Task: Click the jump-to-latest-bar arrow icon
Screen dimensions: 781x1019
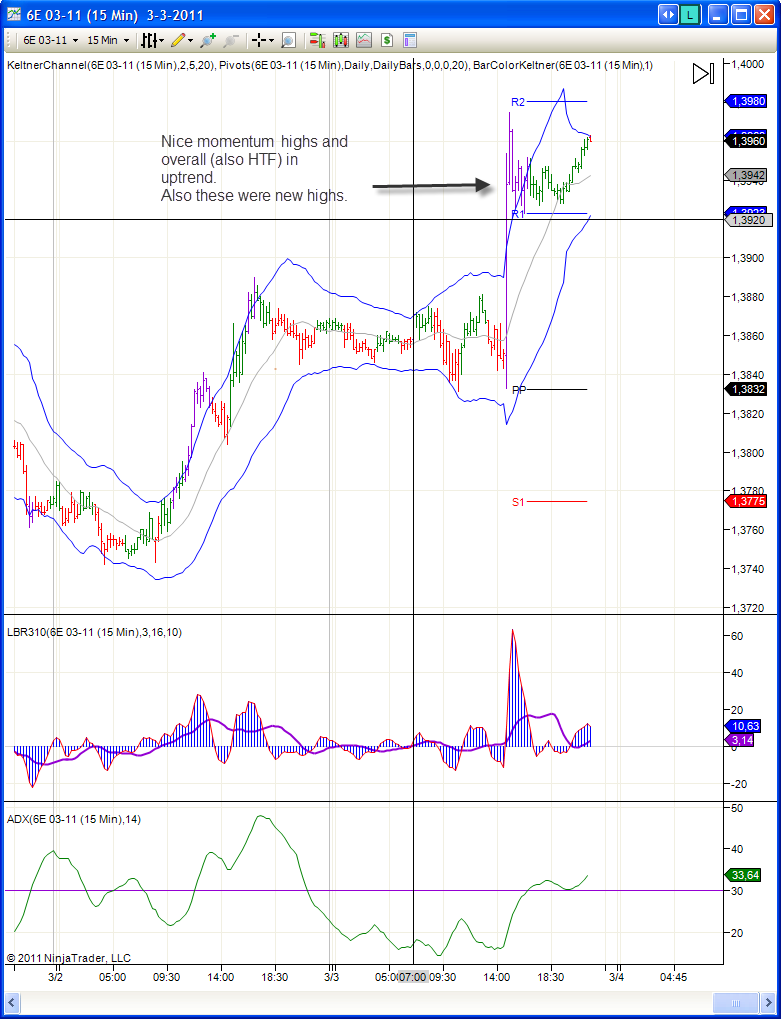Action: click(x=704, y=73)
